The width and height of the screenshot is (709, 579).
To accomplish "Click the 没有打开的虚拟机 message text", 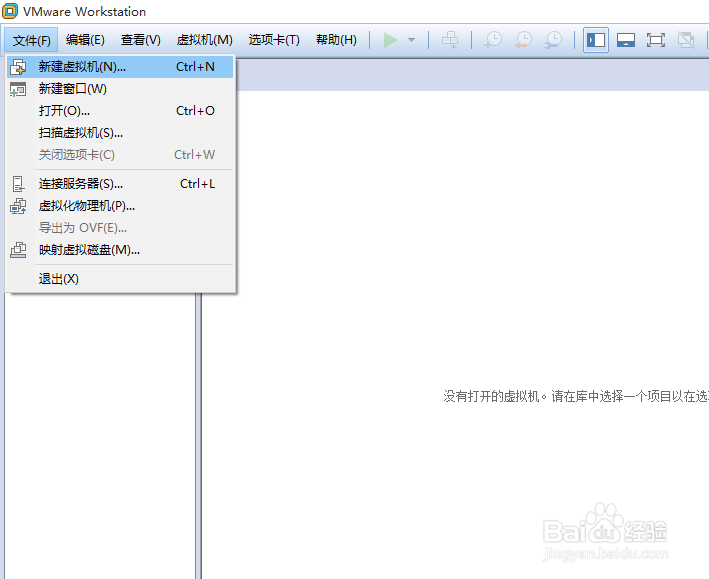I will (576, 397).
